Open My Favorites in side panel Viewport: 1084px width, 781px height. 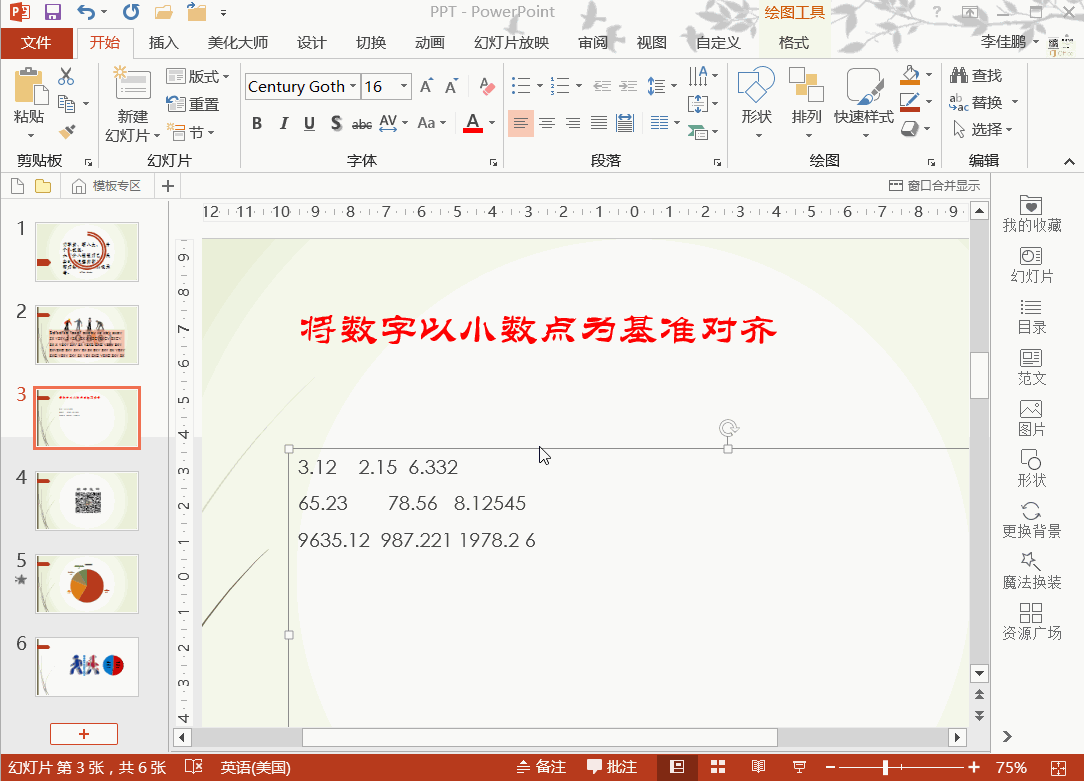[1031, 214]
